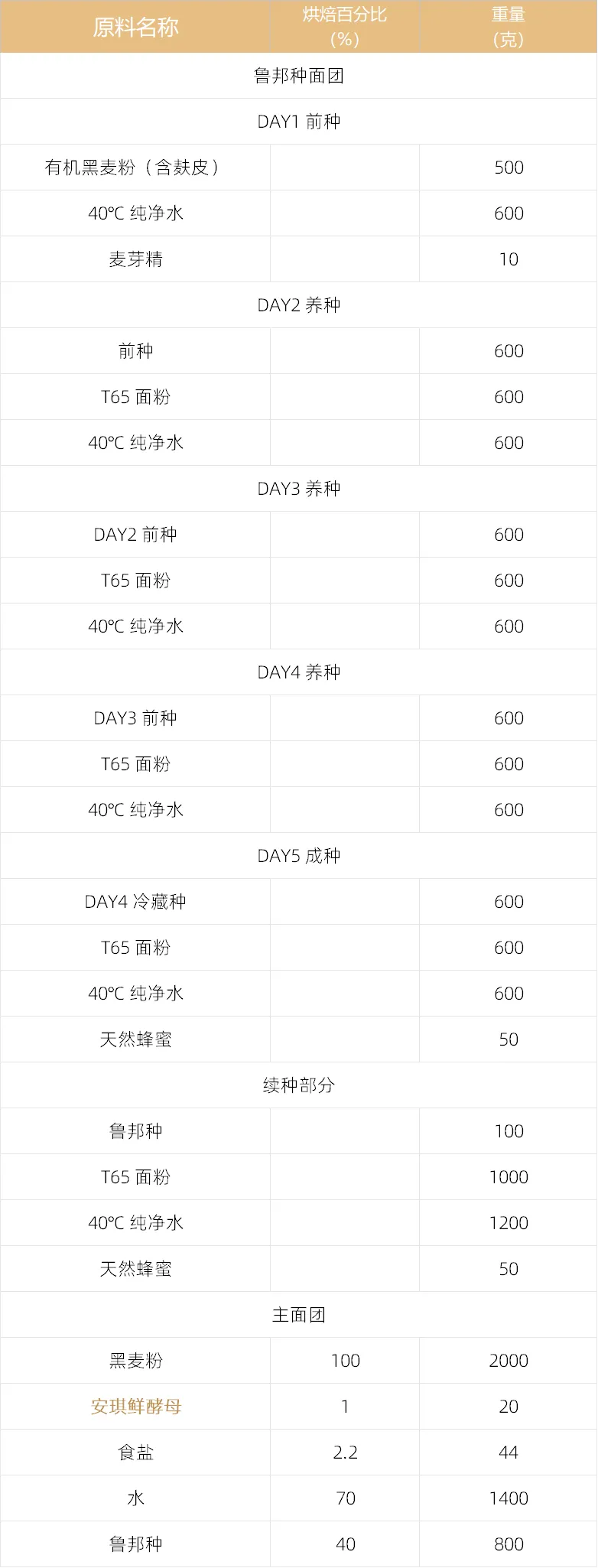
Task: Click the 1200 weight value for 纯净水
Action: click(x=509, y=1223)
